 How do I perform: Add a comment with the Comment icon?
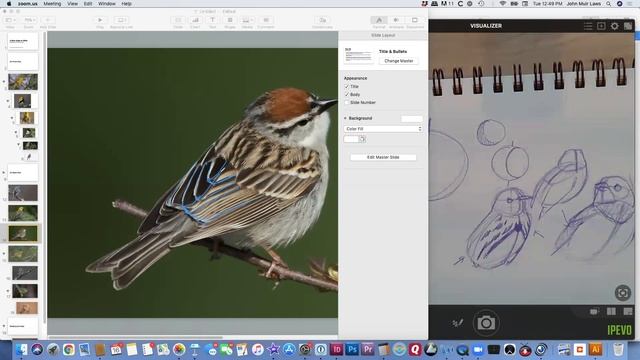266,20
